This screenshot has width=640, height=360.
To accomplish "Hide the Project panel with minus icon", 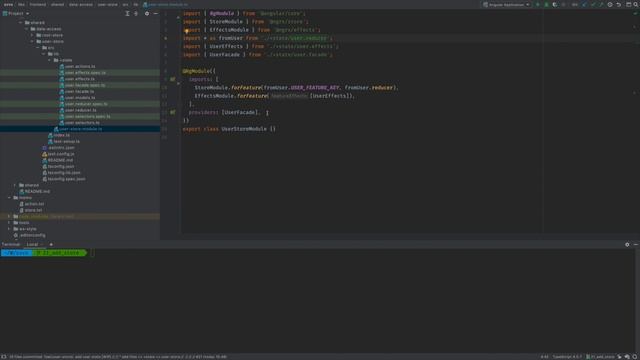I will pos(156,13).
